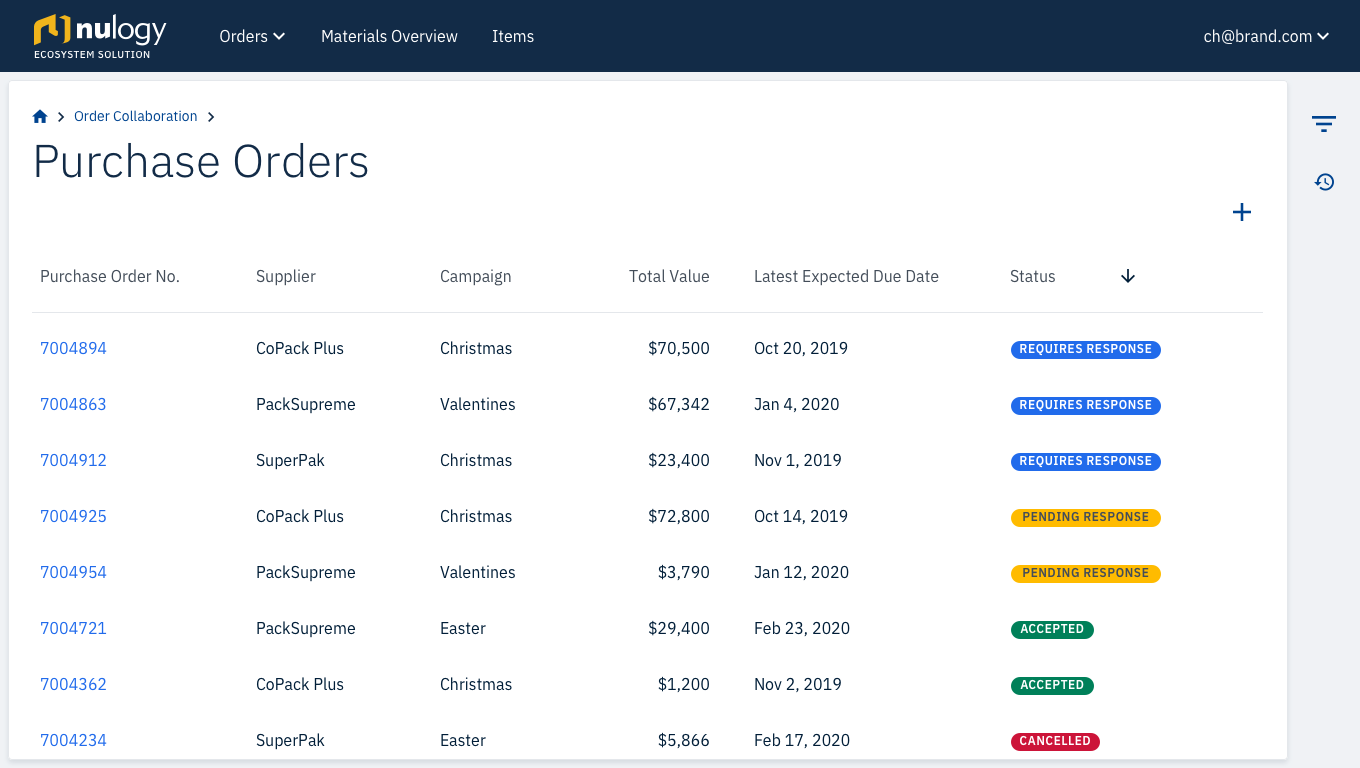Viewport: 1360px width, 768px height.
Task: Click Valentines campaign in row 7004954
Action: coord(478,572)
